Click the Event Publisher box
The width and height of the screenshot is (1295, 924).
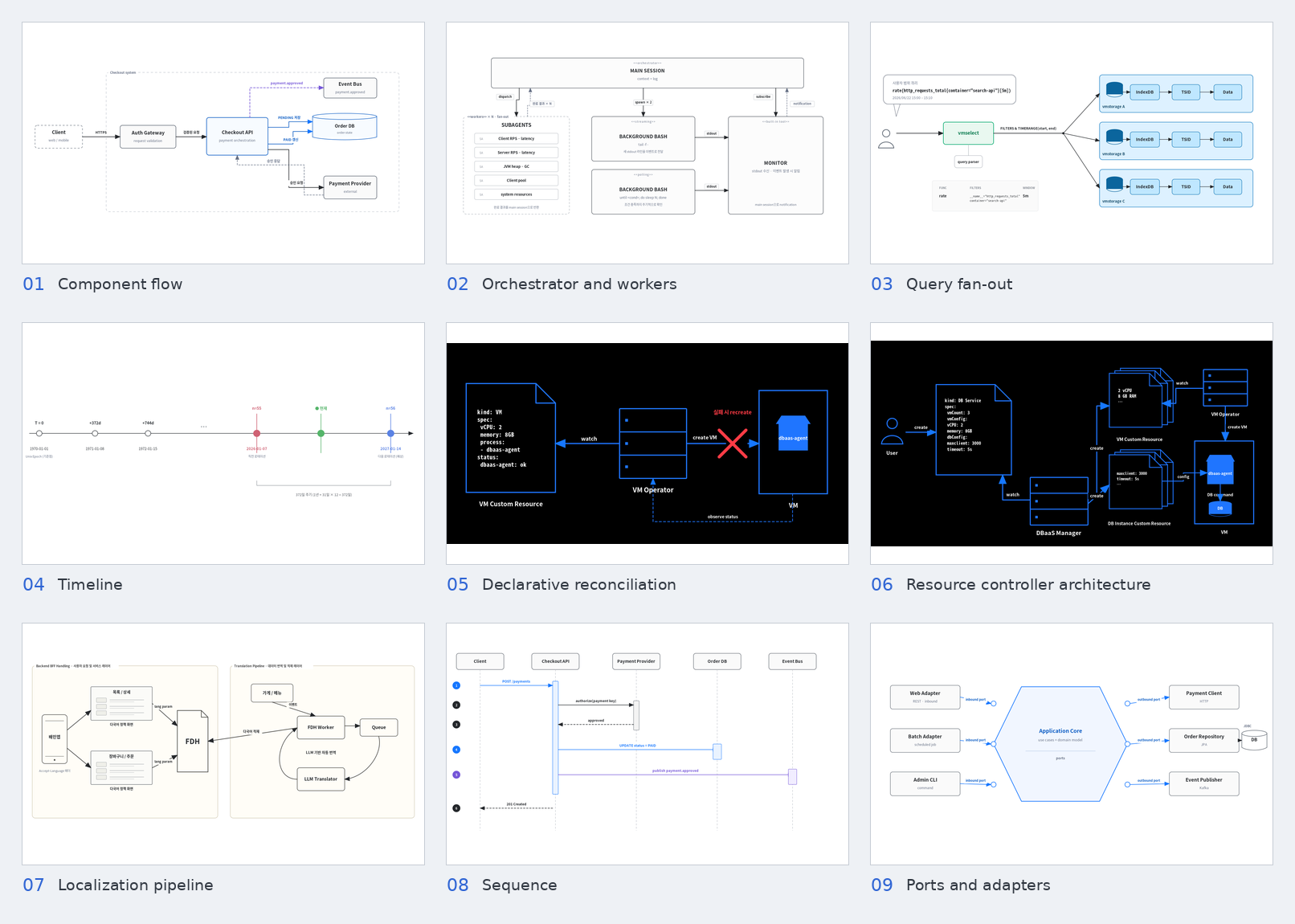pyautogui.click(x=1203, y=783)
